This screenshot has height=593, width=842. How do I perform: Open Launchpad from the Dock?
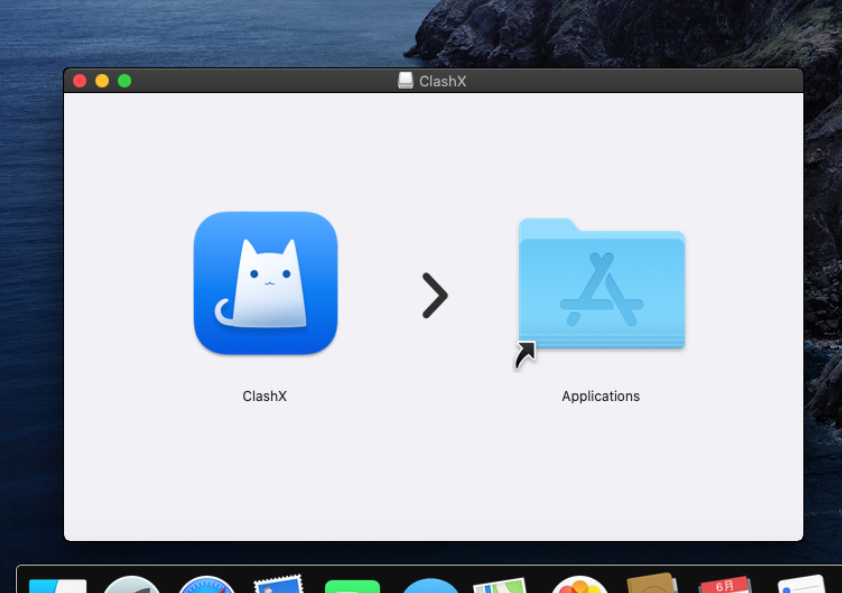pyautogui.click(x=132, y=584)
